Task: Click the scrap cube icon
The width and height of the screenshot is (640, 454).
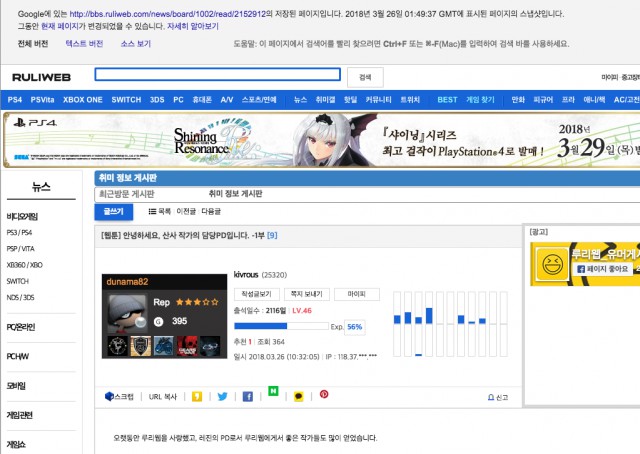Action: [109, 396]
